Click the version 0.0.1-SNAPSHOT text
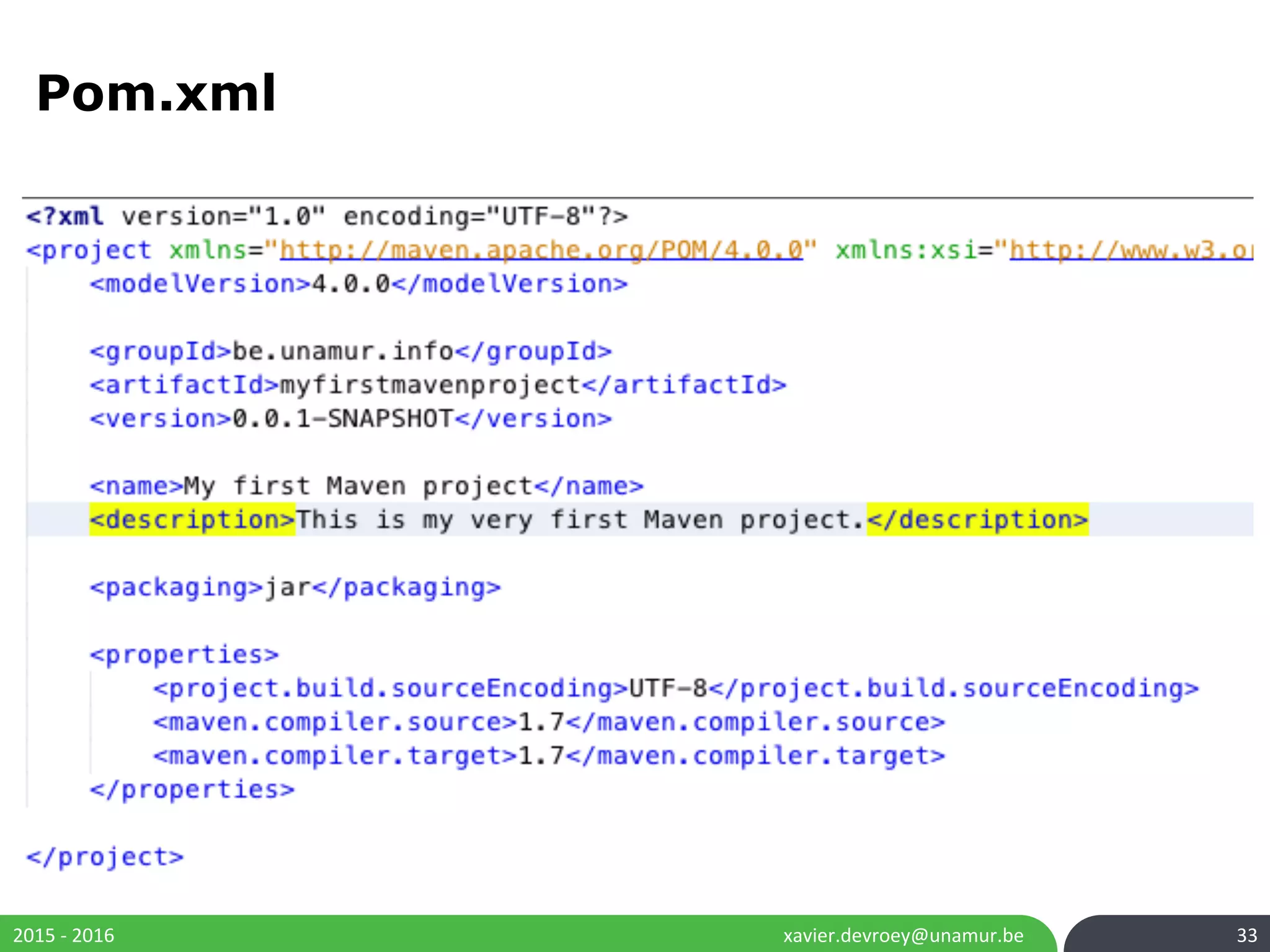1270x952 pixels. [x=343, y=419]
